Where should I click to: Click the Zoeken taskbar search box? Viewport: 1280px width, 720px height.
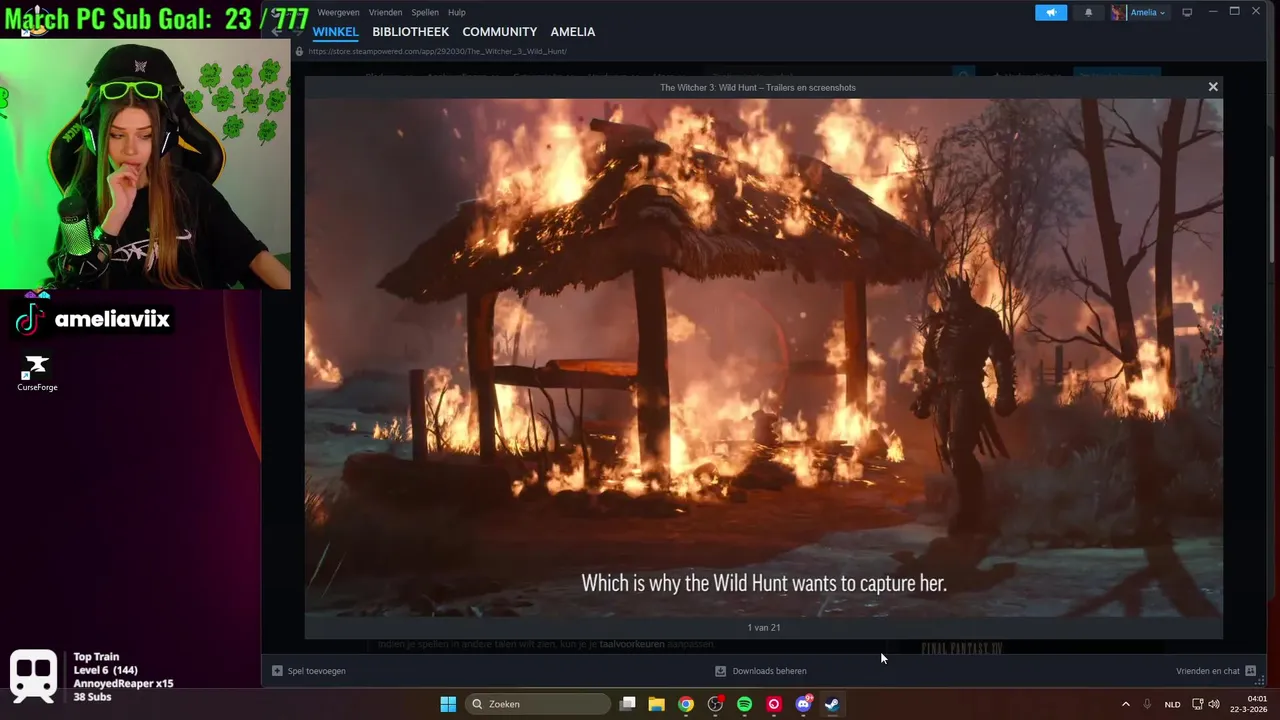[x=539, y=704]
